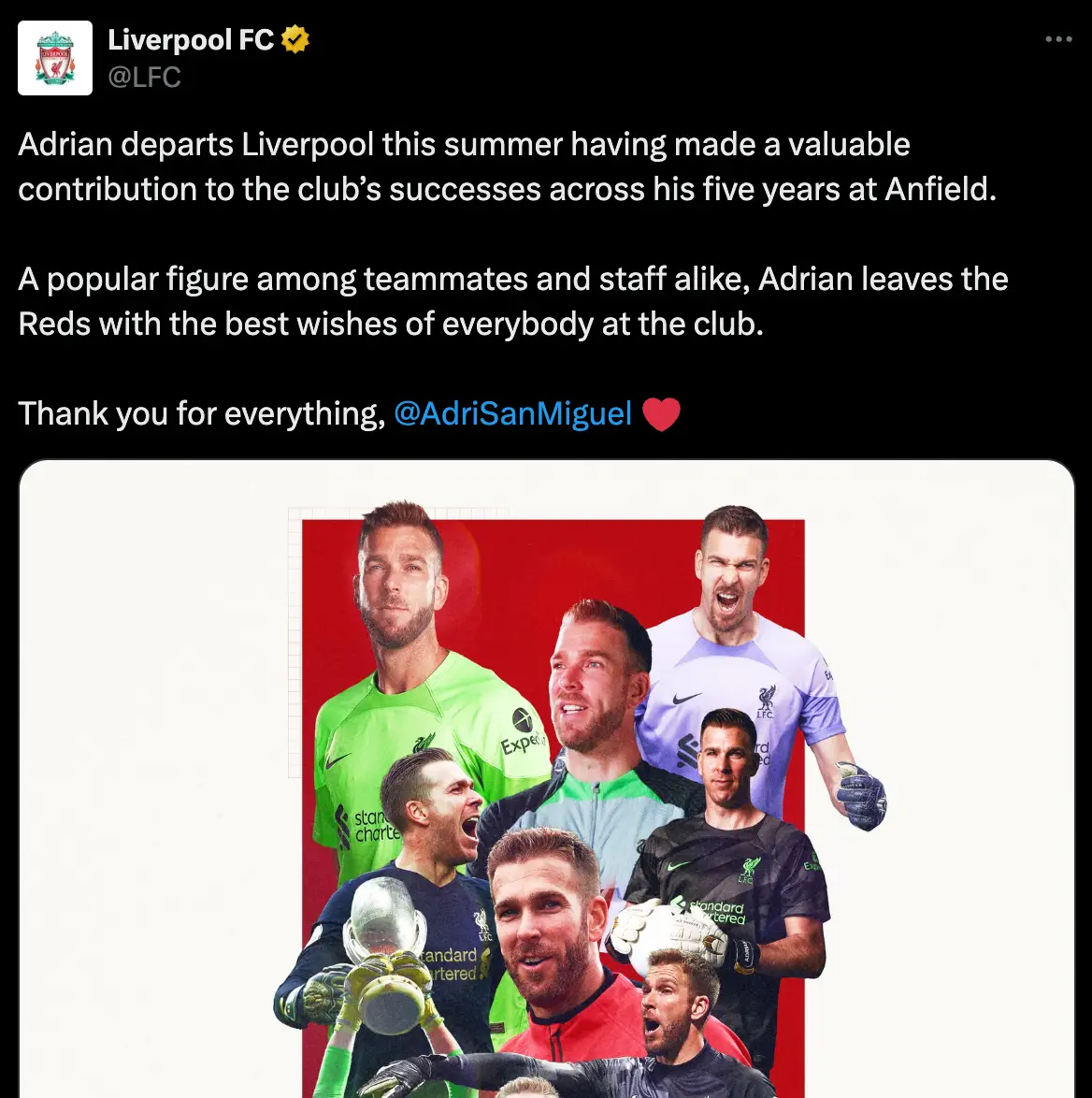1092x1098 pixels.
Task: Click the red heart emoji
Action: point(661,414)
